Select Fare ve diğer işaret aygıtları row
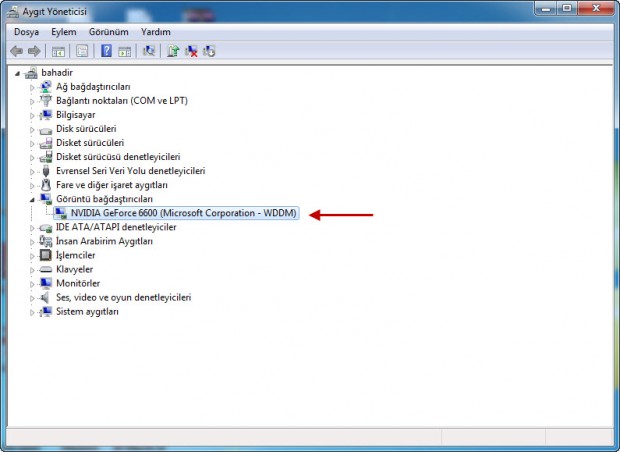The image size is (620, 452). tap(112, 185)
